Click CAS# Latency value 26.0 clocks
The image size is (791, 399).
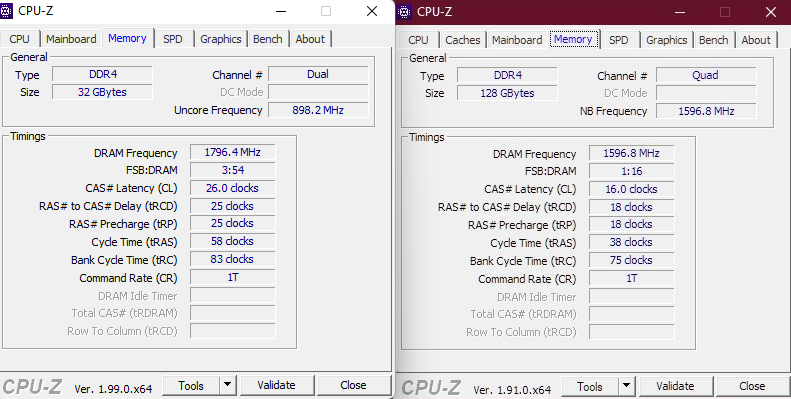point(233,188)
